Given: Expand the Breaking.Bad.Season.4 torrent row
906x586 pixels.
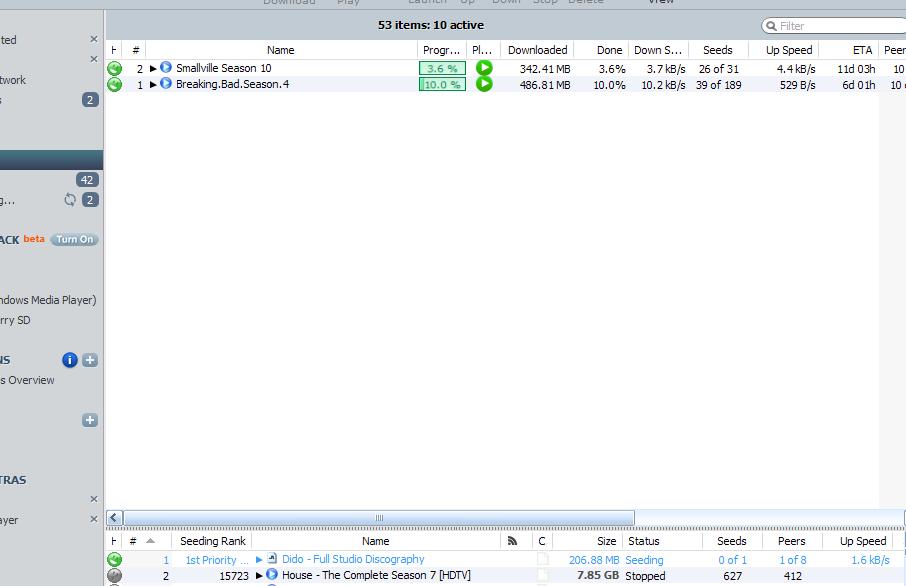Looking at the screenshot, I should (153, 84).
